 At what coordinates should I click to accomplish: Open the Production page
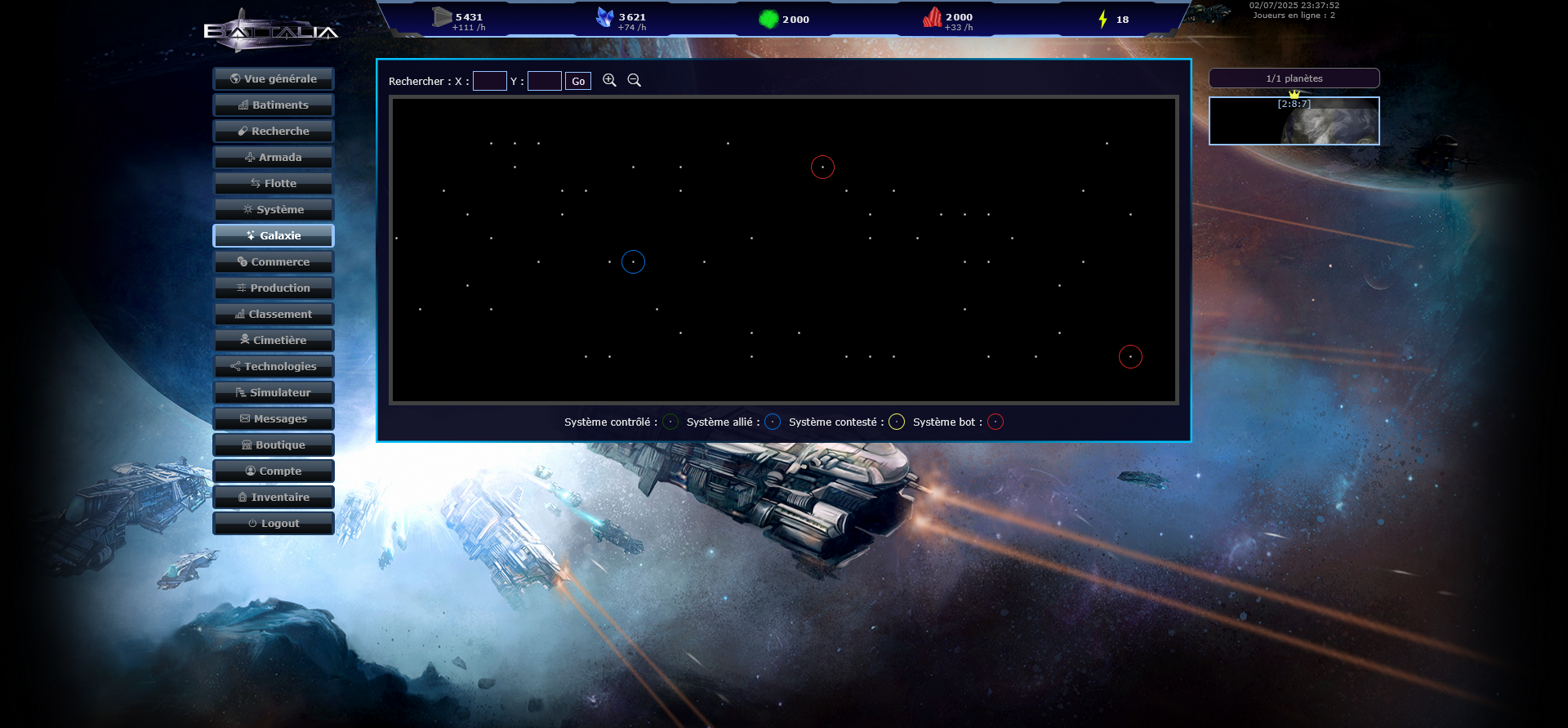tap(274, 288)
